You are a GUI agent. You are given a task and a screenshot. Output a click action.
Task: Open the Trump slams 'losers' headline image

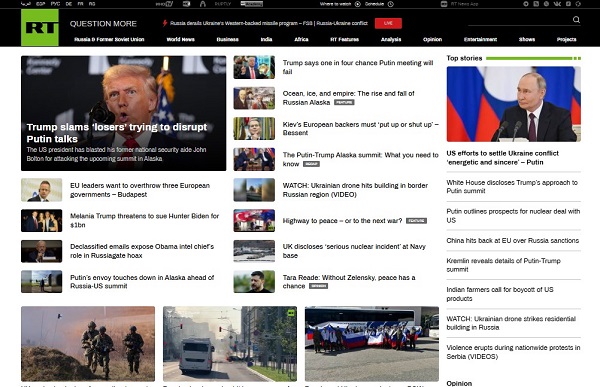tap(124, 113)
